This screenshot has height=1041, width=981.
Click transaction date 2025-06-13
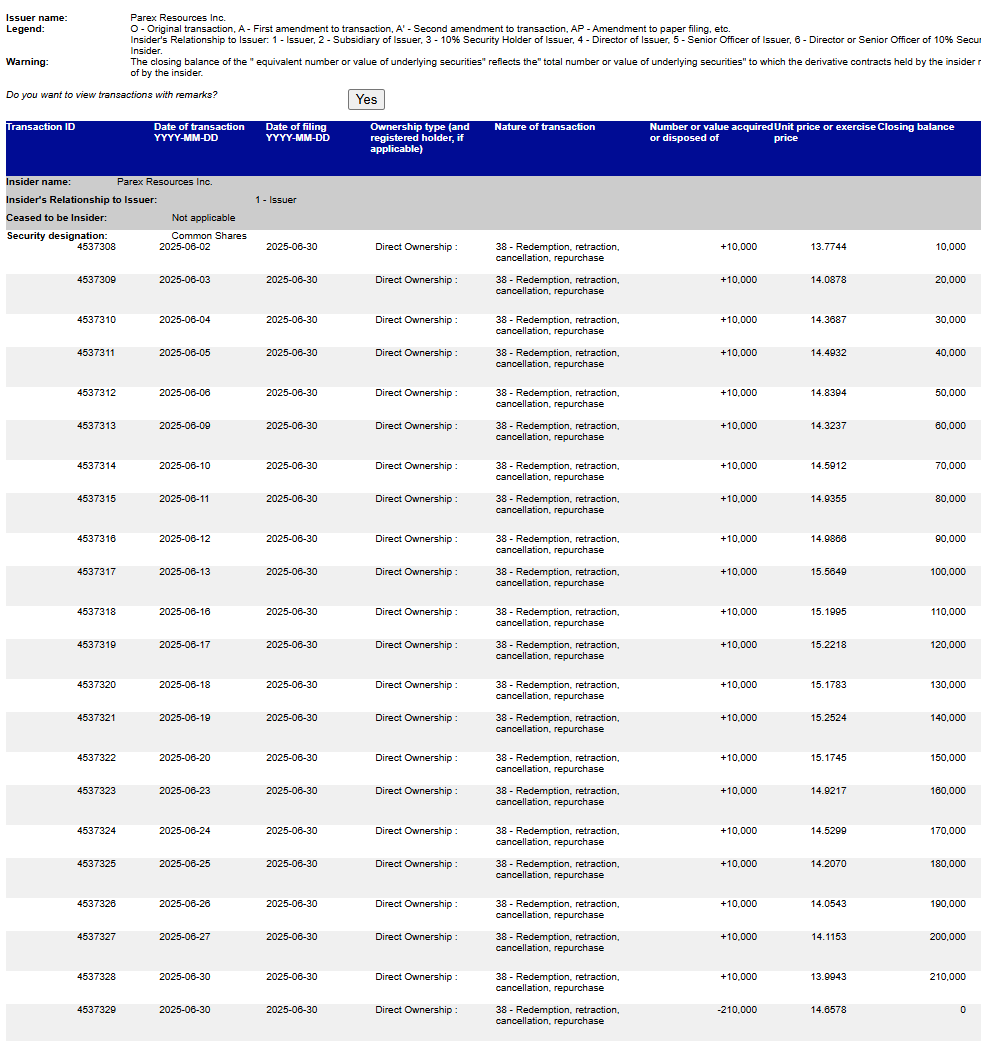[x=185, y=572]
